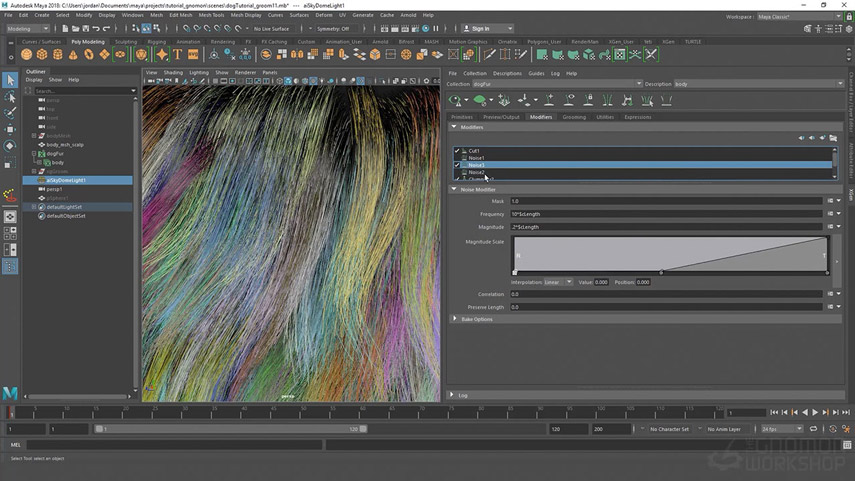This screenshot has height=481, width=855.
Task: Click XGen preview eye icon
Action: (455, 100)
